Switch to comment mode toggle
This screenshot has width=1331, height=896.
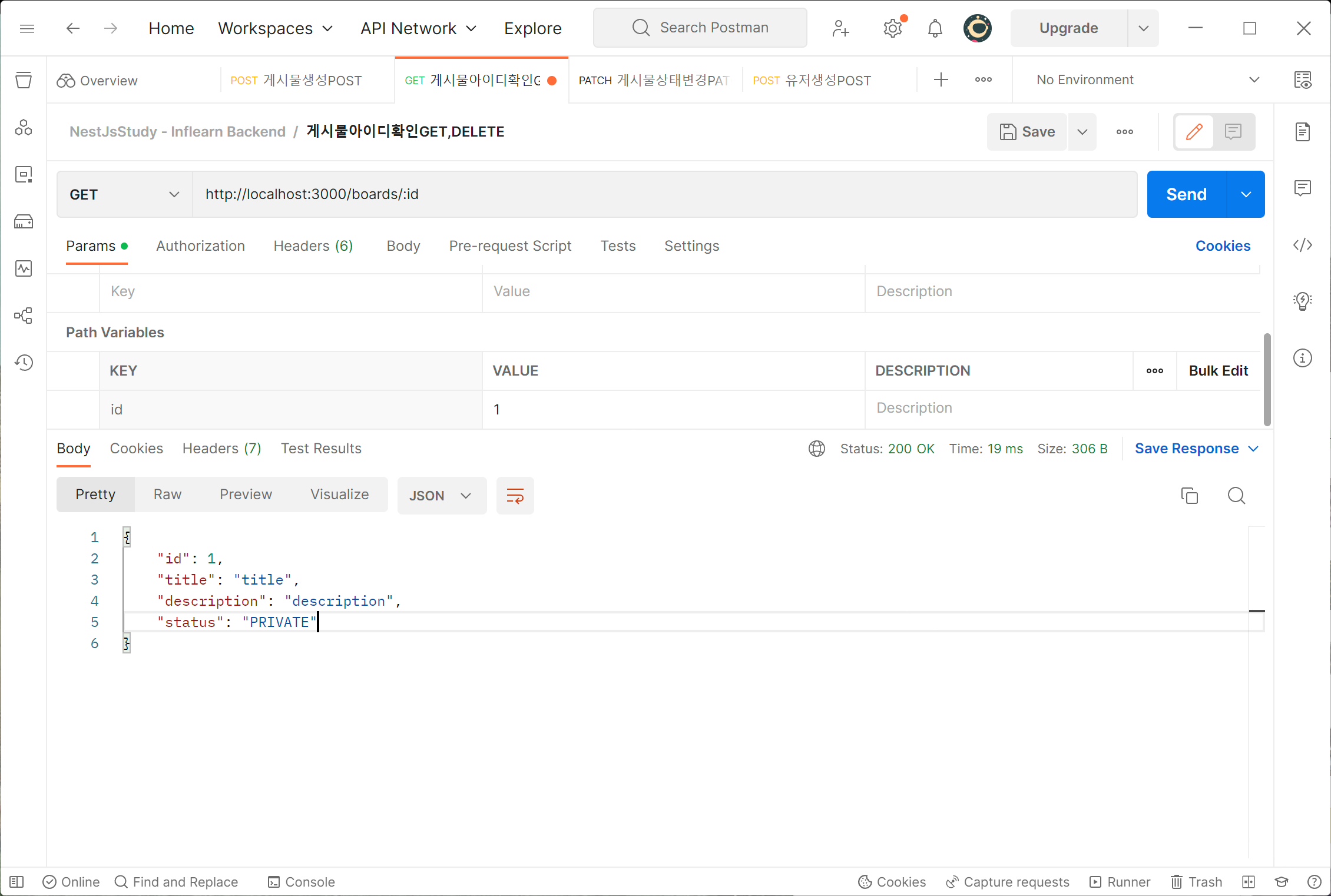[1233, 132]
